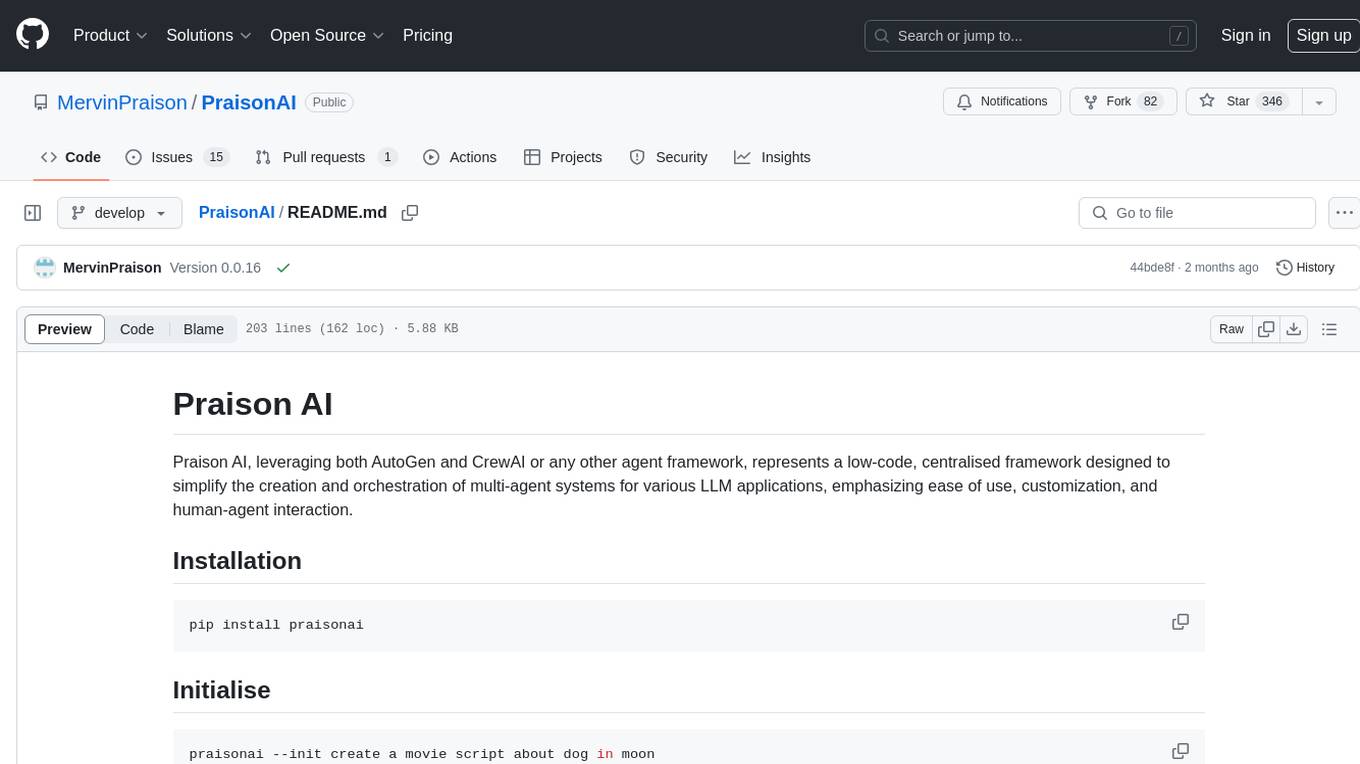Select the Blame view
1360x764 pixels.
click(x=203, y=329)
